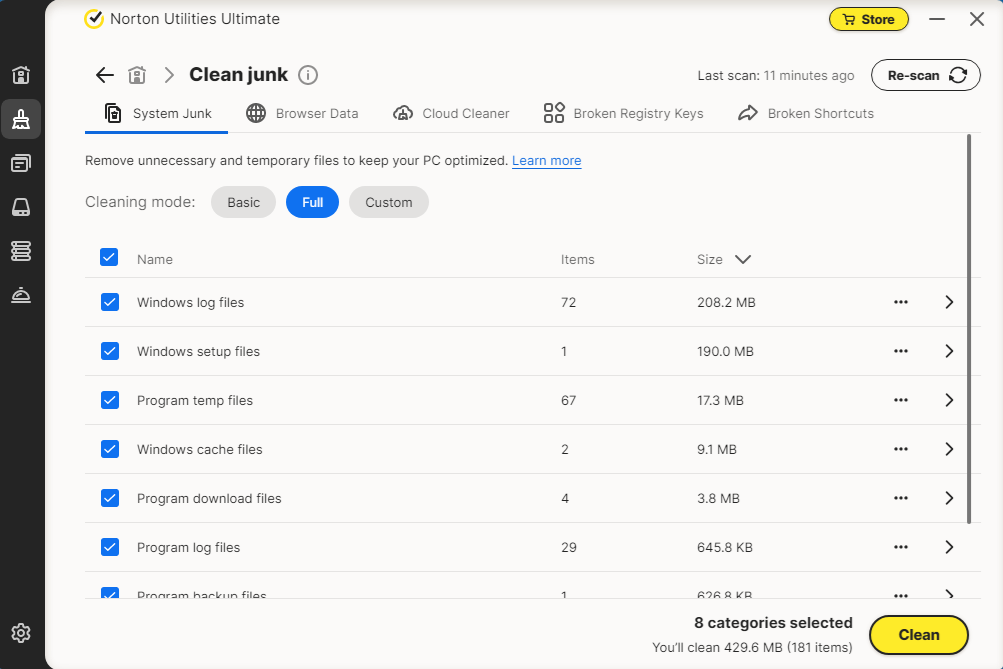Follow the Learn more link
The image size is (1003, 669).
pos(546,161)
